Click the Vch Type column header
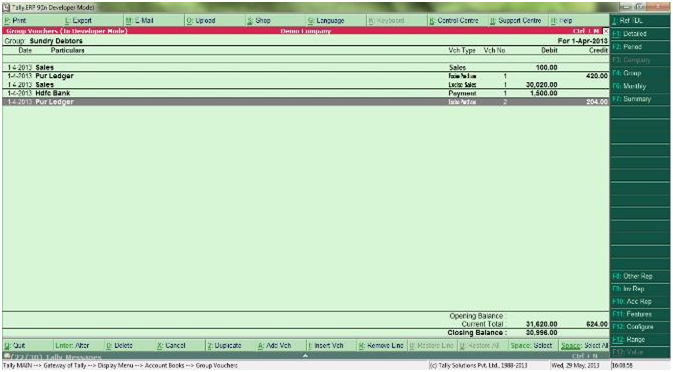Screen dimensions: 673x372 pyautogui.click(x=462, y=50)
